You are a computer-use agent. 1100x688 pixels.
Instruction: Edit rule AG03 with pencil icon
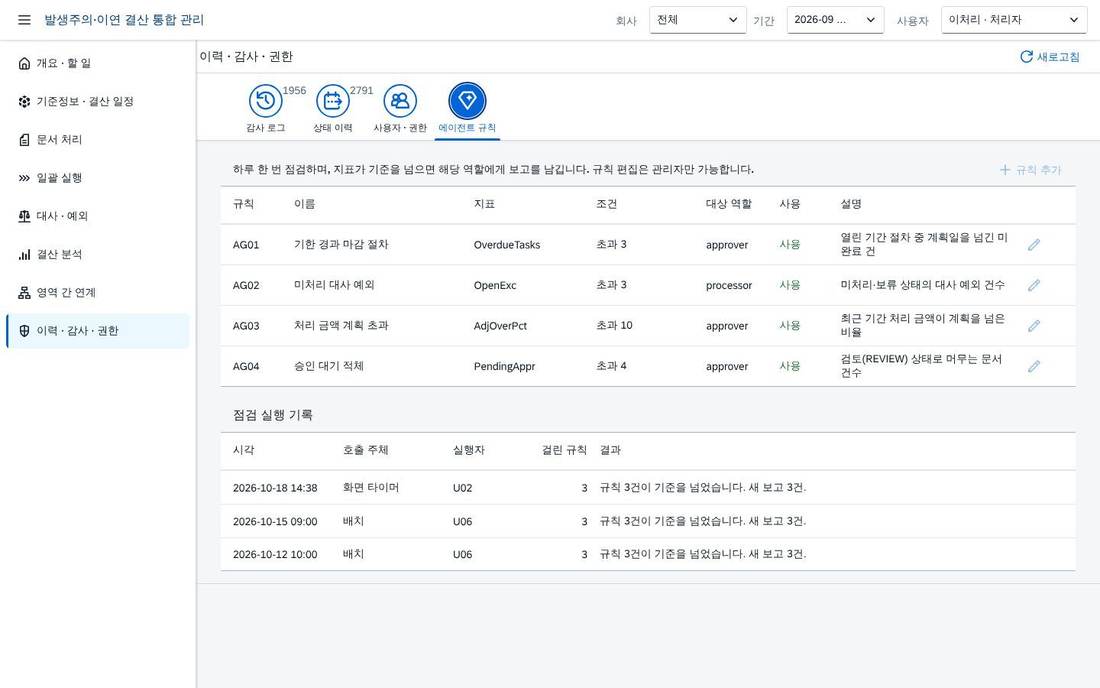pos(1033,326)
